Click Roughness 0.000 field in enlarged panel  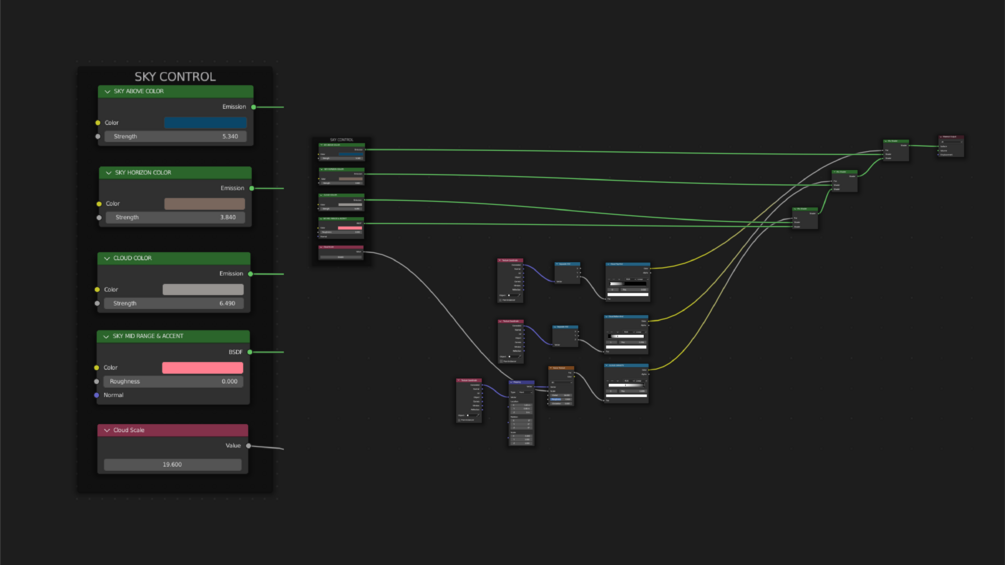click(173, 382)
